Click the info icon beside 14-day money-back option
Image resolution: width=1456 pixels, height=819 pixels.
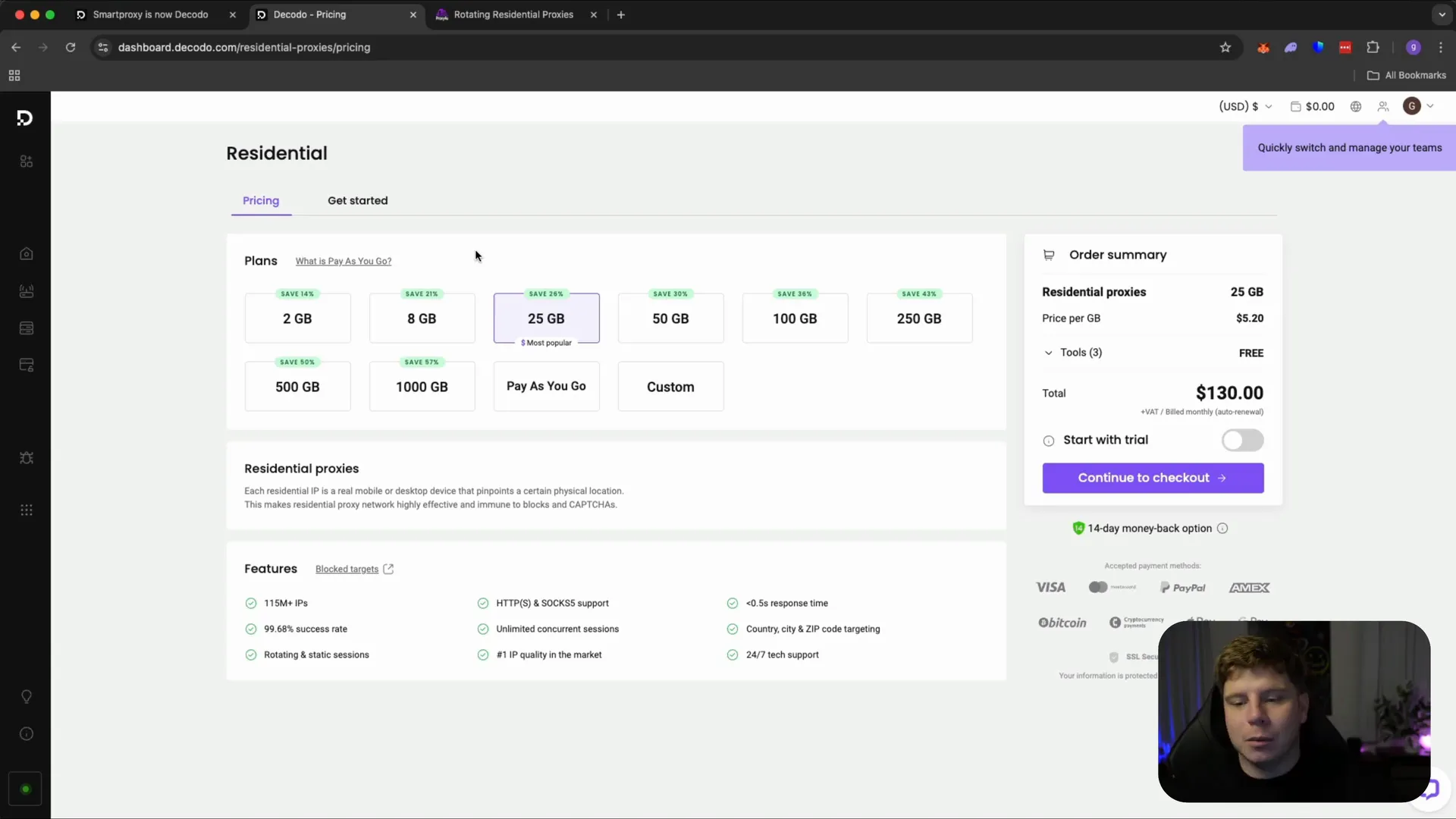pos(1222,529)
